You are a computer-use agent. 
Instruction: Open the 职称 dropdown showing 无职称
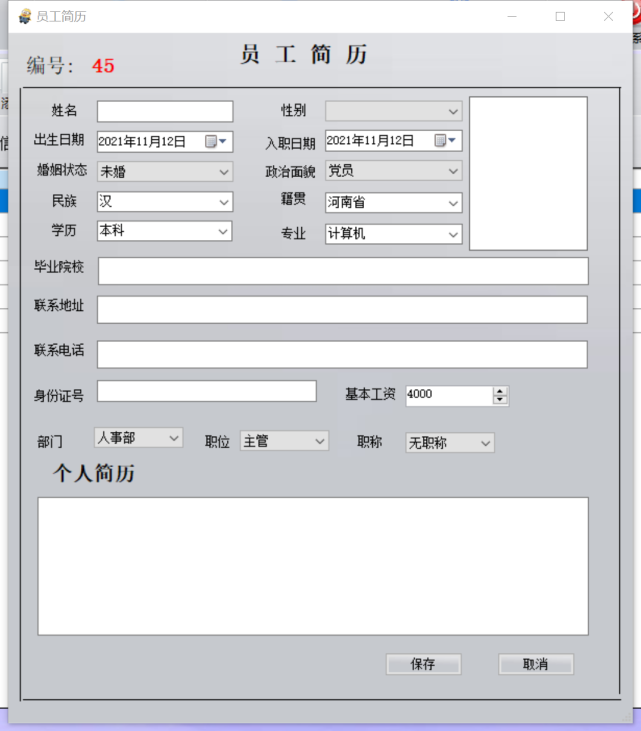coord(450,443)
